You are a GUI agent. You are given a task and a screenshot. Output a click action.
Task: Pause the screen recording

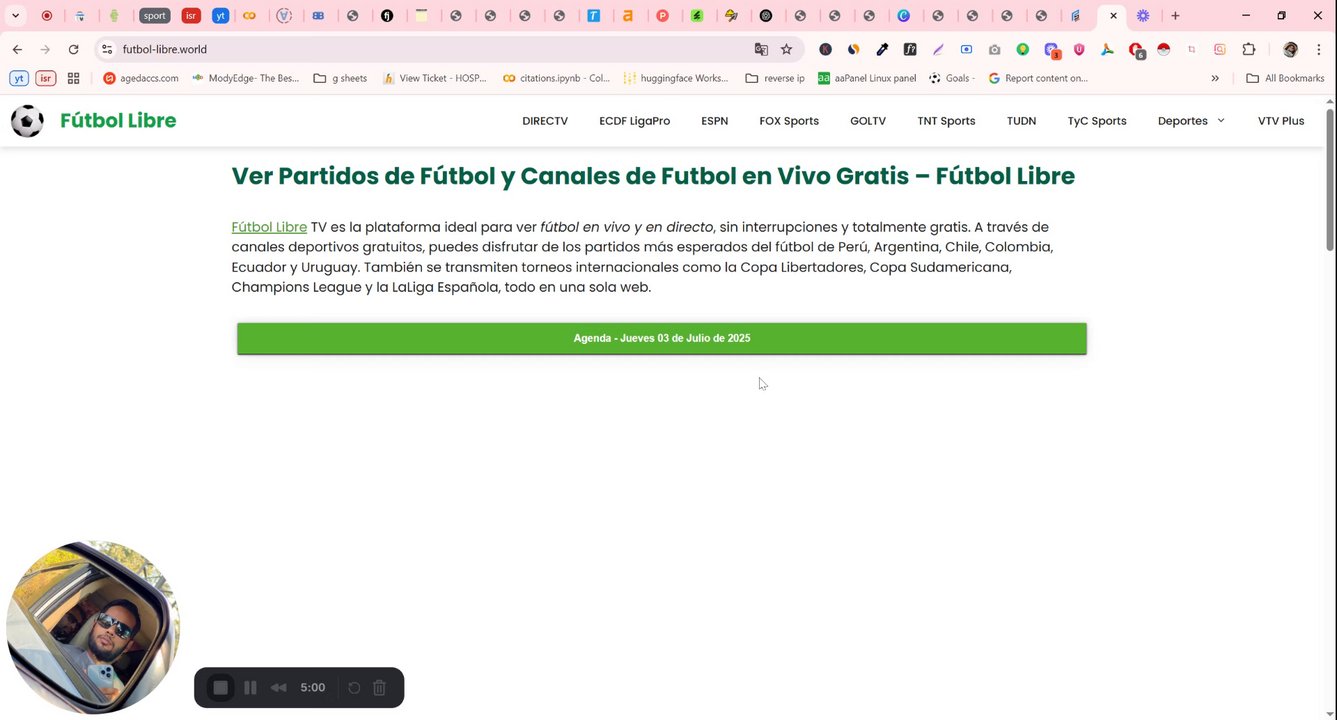[251, 688]
